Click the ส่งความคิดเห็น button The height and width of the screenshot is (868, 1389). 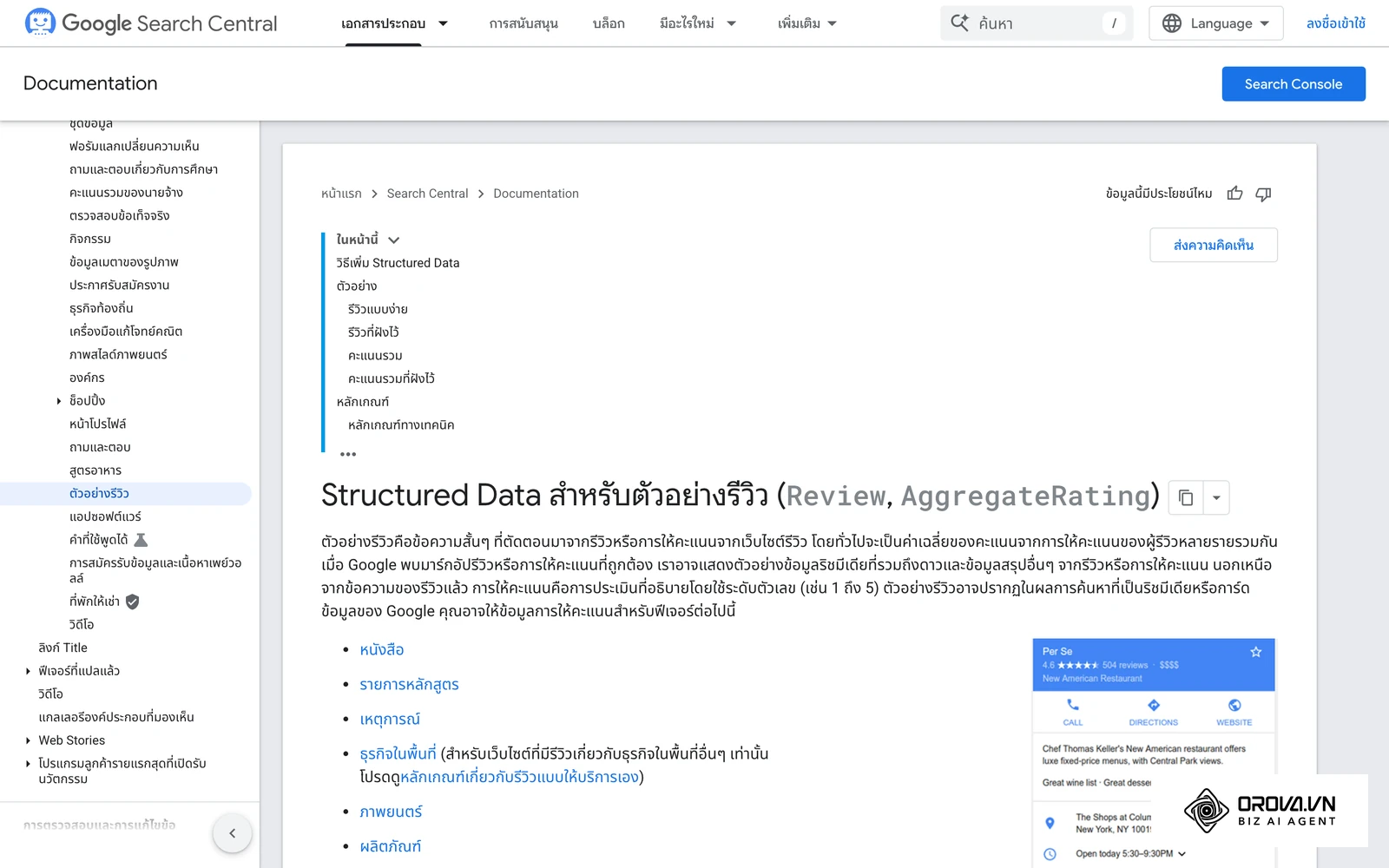pyautogui.click(x=1214, y=245)
